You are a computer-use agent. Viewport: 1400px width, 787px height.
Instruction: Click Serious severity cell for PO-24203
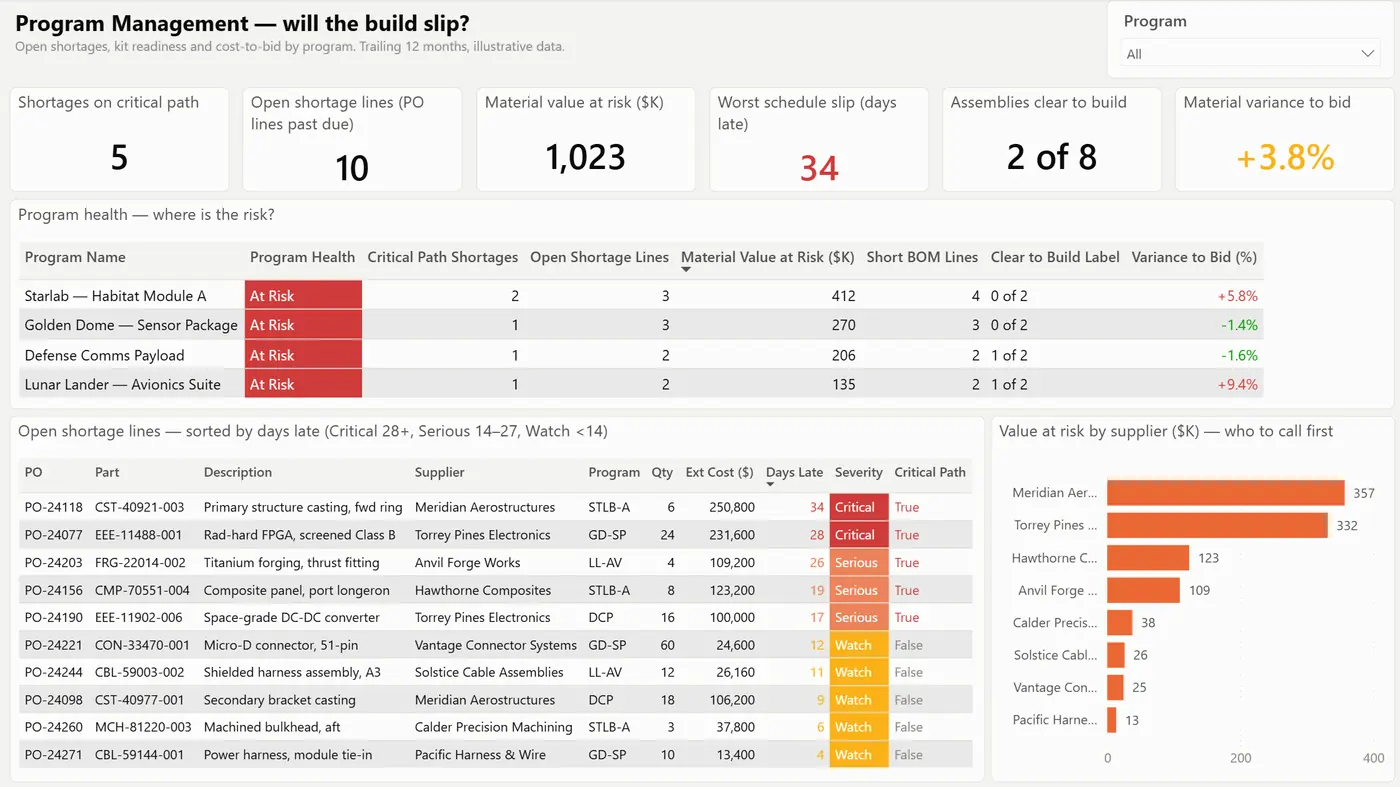[858, 562]
